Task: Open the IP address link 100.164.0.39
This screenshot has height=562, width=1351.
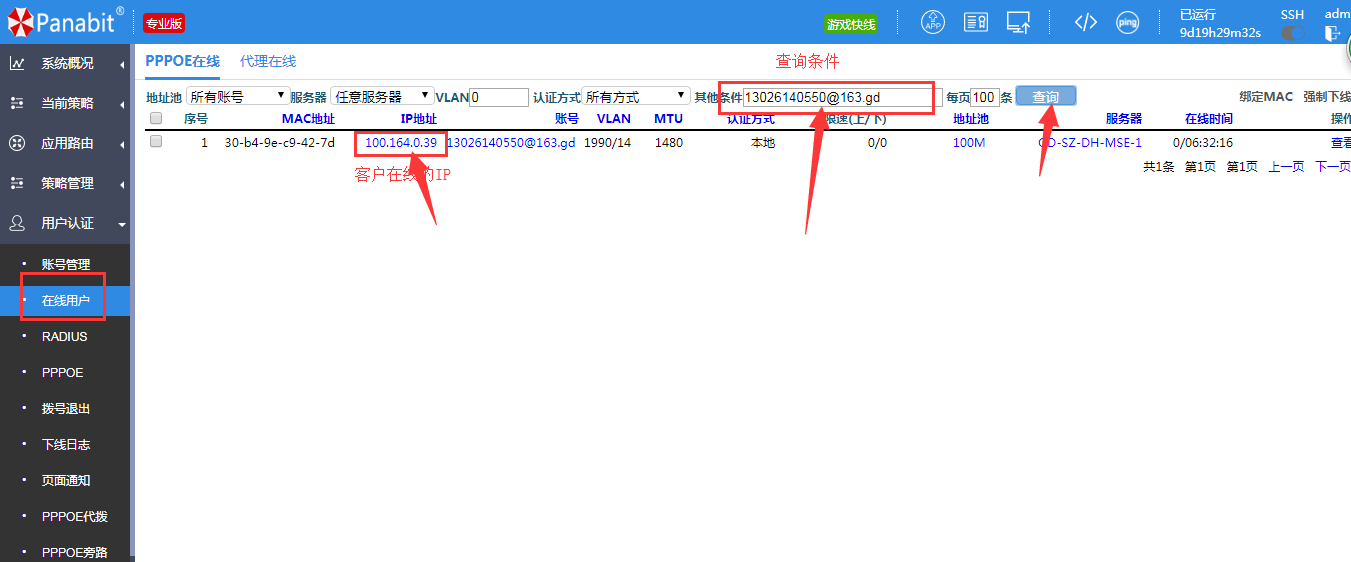Action: click(x=400, y=143)
